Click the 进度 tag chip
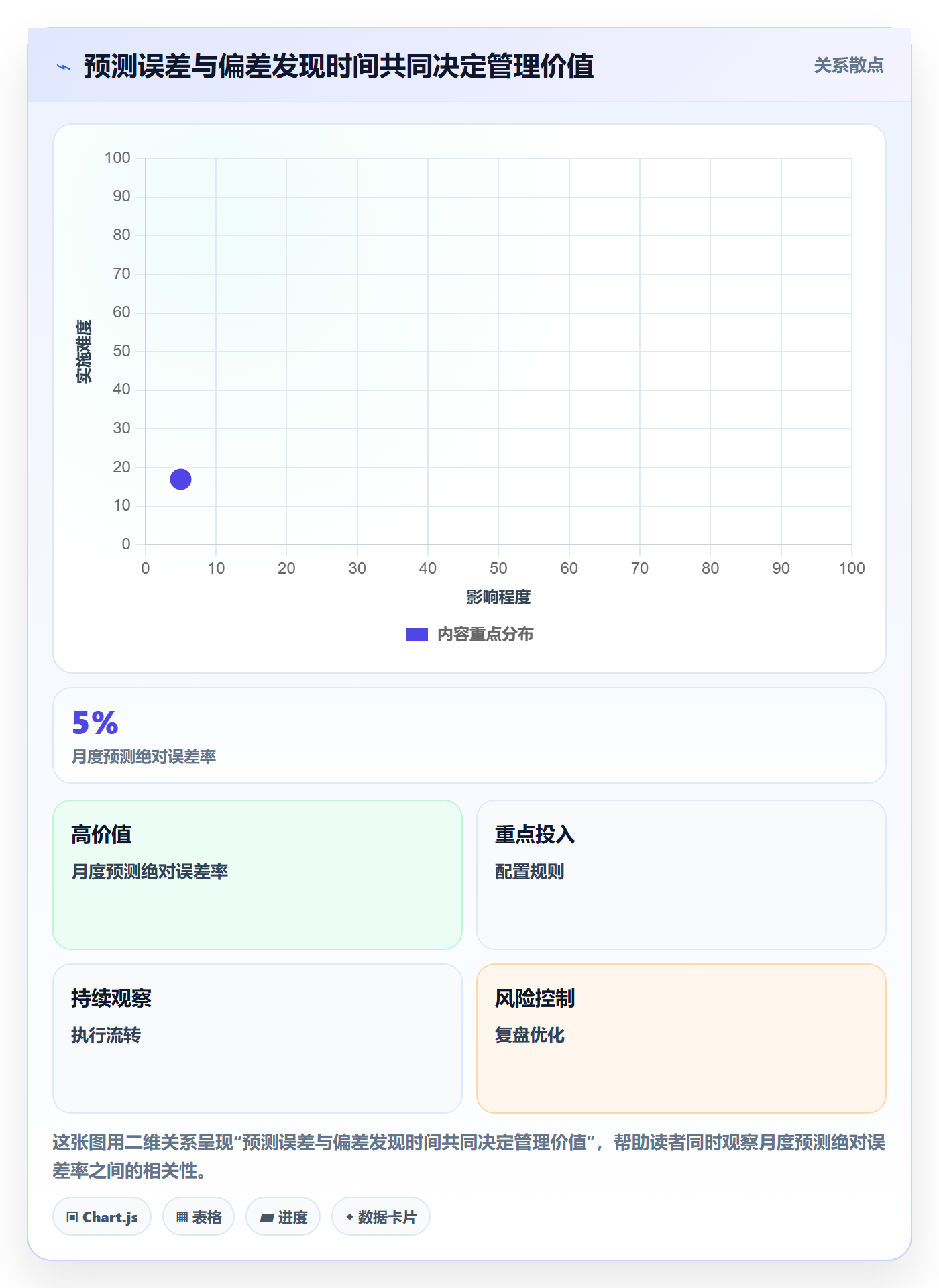 (x=283, y=1217)
